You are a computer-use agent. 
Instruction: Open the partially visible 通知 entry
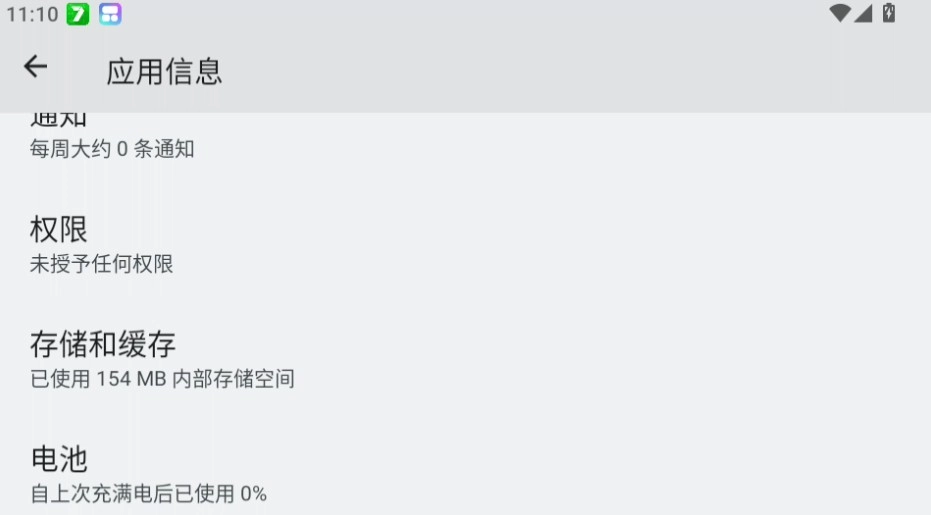point(58,120)
